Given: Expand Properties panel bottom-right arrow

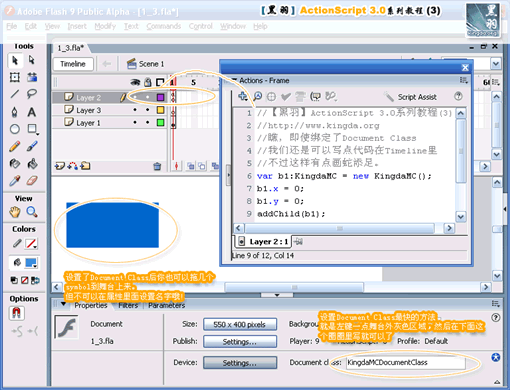Looking at the screenshot, I should click(497, 382).
